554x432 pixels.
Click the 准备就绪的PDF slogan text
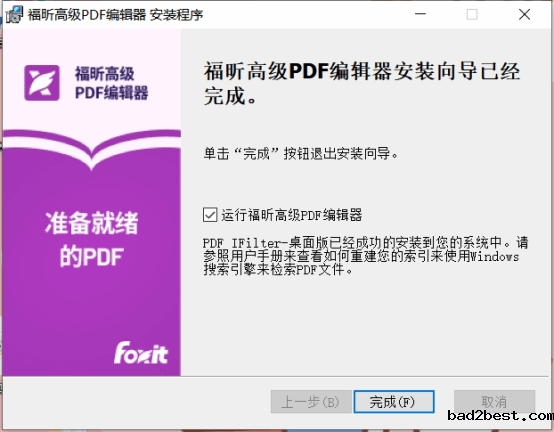coord(92,239)
